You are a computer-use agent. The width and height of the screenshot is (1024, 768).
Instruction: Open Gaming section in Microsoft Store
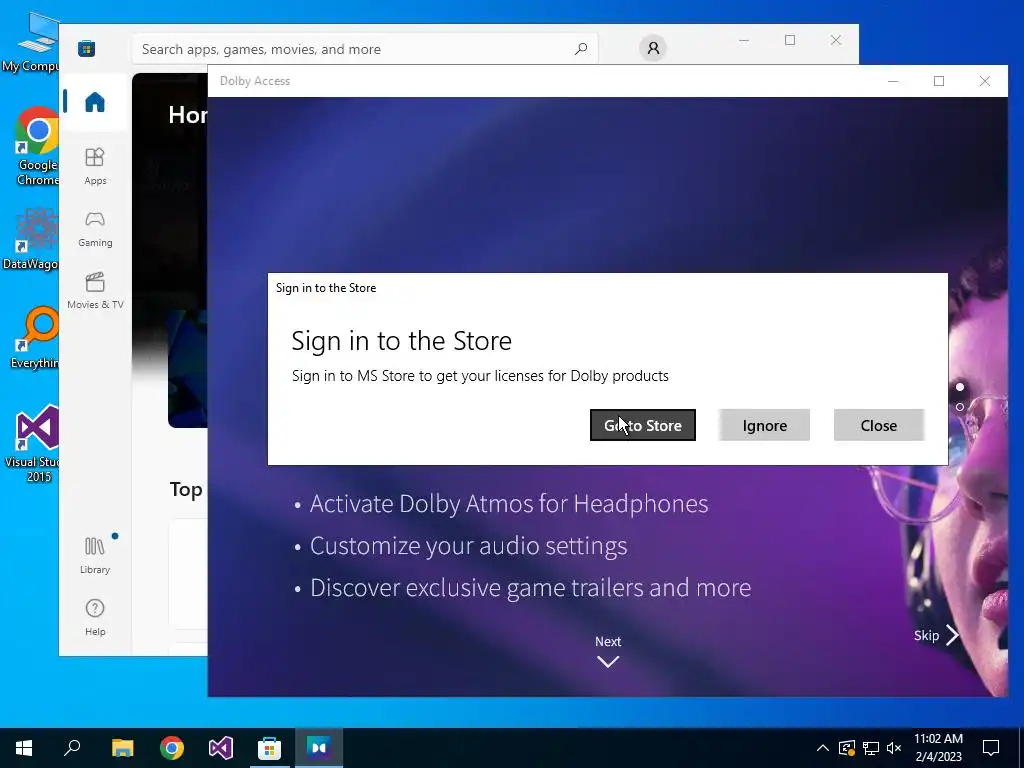(x=95, y=229)
